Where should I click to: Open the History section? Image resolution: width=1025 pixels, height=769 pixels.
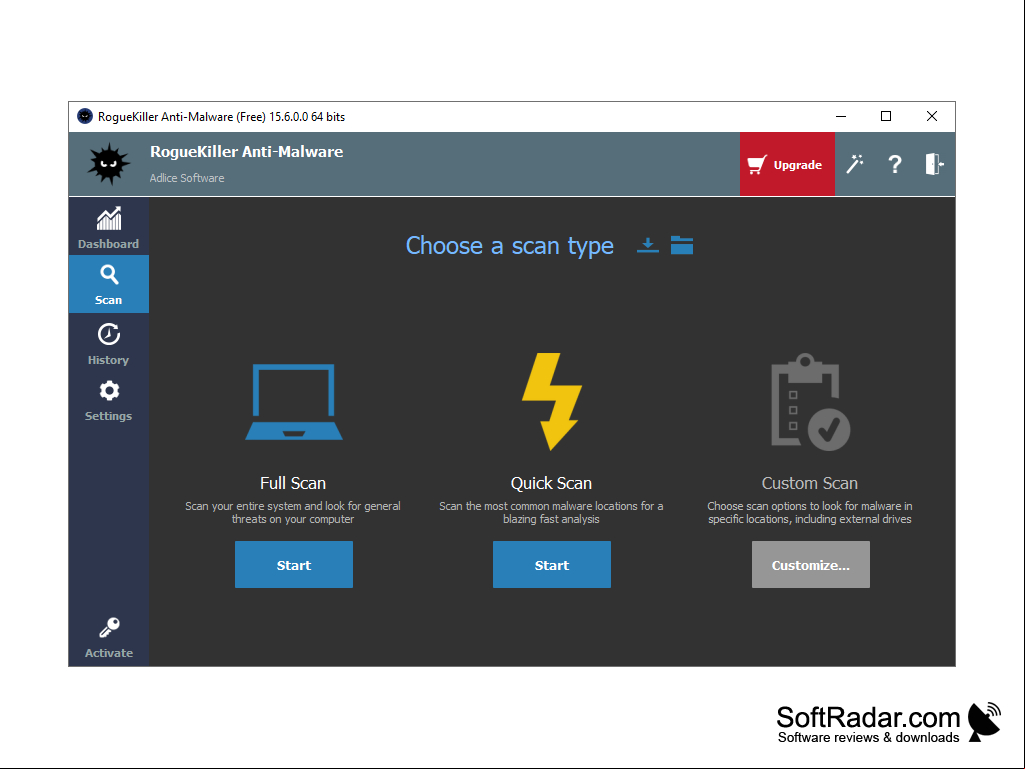click(x=109, y=343)
